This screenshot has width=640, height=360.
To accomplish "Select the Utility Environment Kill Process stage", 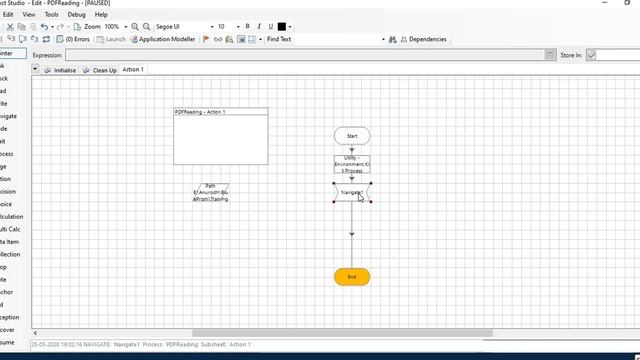I will [352, 164].
